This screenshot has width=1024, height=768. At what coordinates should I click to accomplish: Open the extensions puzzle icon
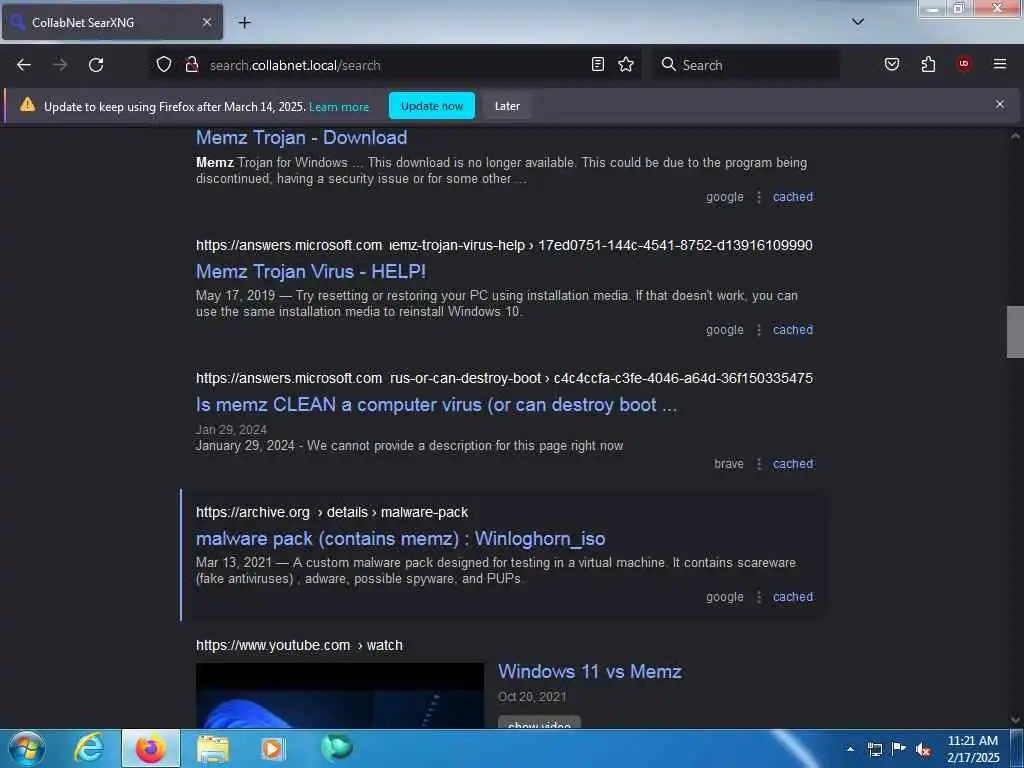coord(928,64)
